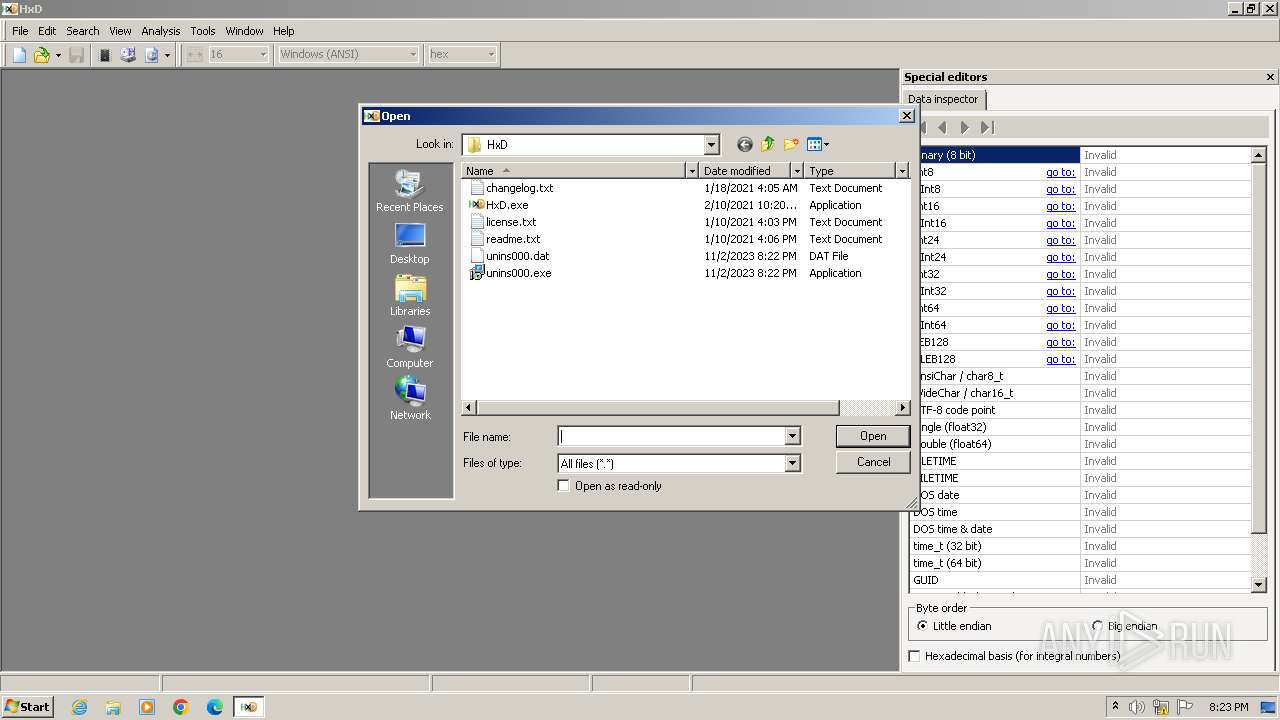Click the Up One Level folder icon

click(768, 144)
